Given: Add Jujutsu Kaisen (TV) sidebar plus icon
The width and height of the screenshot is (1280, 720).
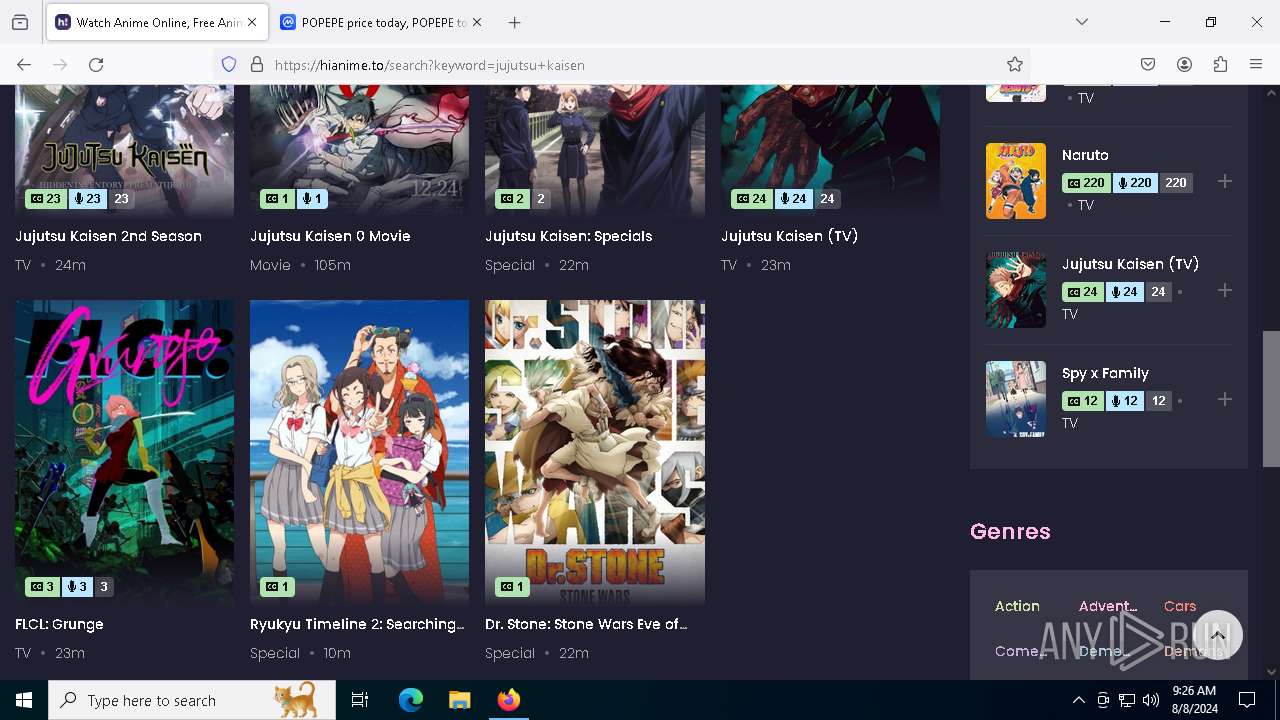Looking at the screenshot, I should point(1225,291).
